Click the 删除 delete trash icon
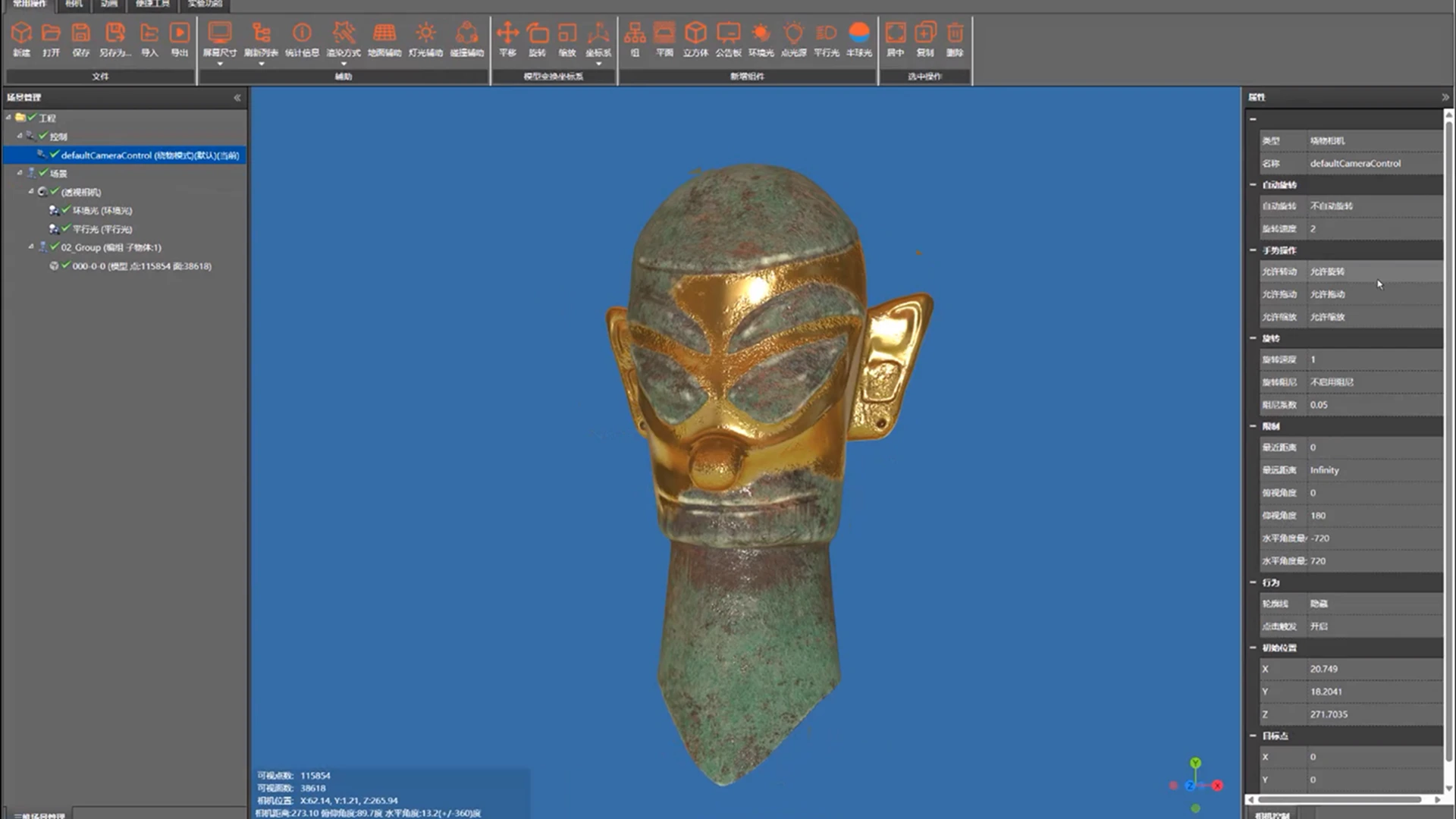Viewport: 1456px width, 819px height. click(955, 39)
